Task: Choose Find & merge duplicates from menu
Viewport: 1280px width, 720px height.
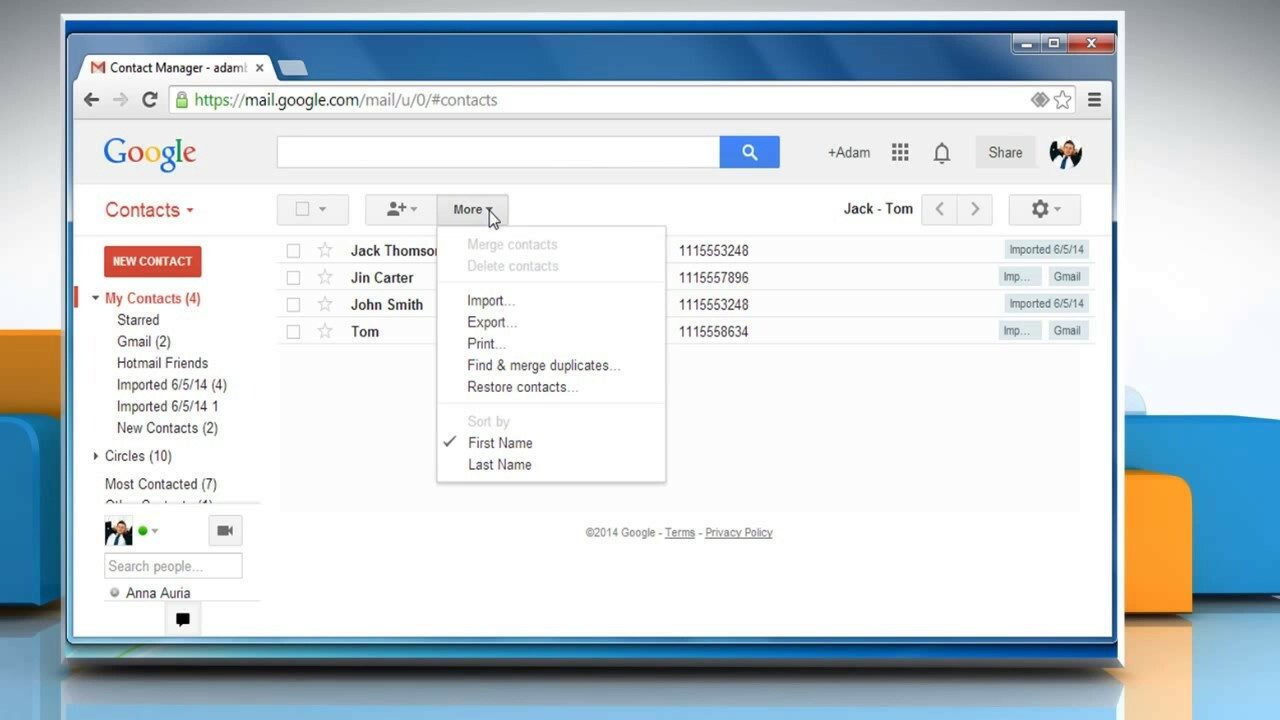Action: (543, 365)
